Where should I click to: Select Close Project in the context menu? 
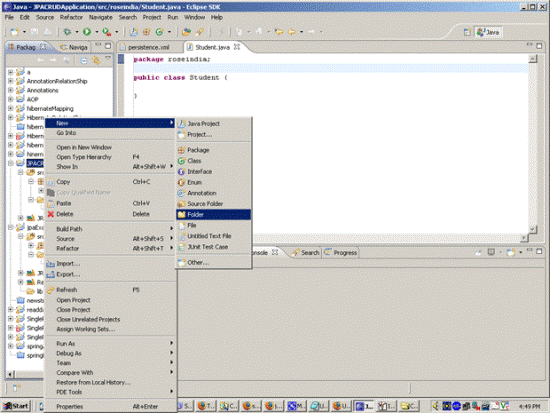click(x=110, y=310)
